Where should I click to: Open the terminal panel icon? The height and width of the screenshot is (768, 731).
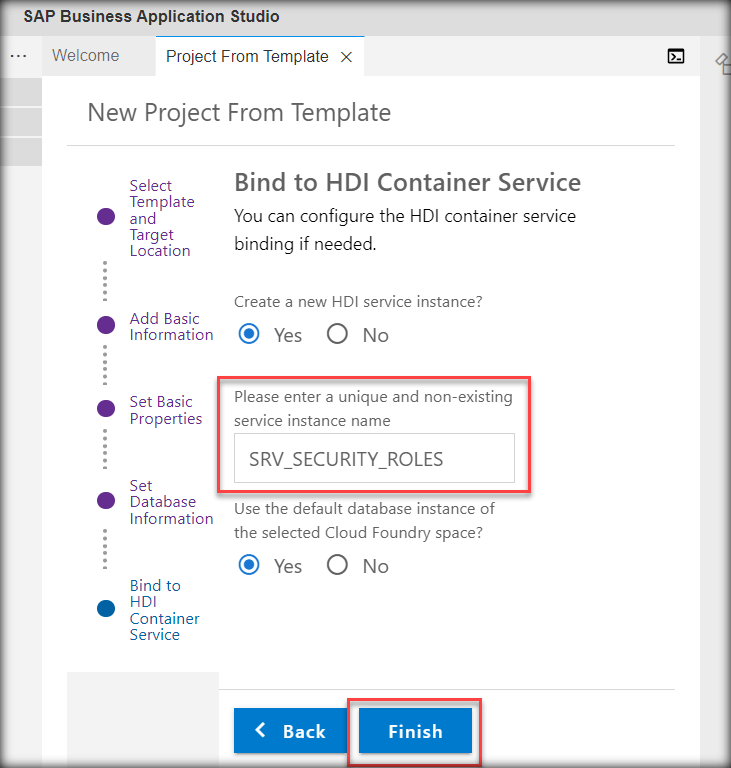pyautogui.click(x=676, y=56)
